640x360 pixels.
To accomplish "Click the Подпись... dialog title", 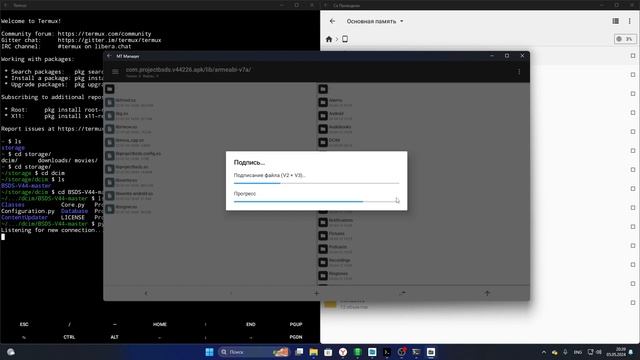I will tap(249, 162).
